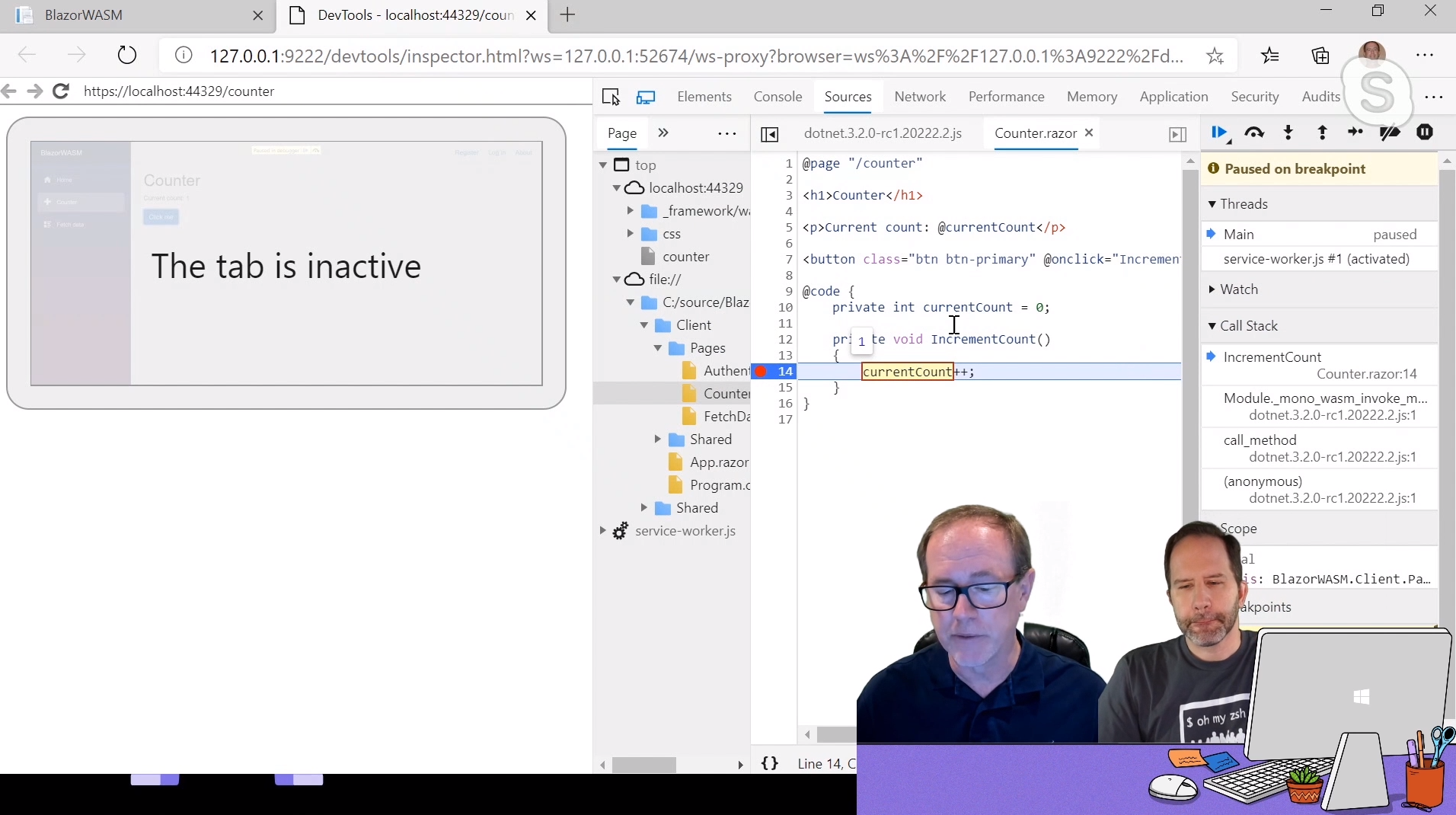This screenshot has width=1456, height=815.
Task: Open browser settings and more menu
Action: pyautogui.click(x=1425, y=56)
